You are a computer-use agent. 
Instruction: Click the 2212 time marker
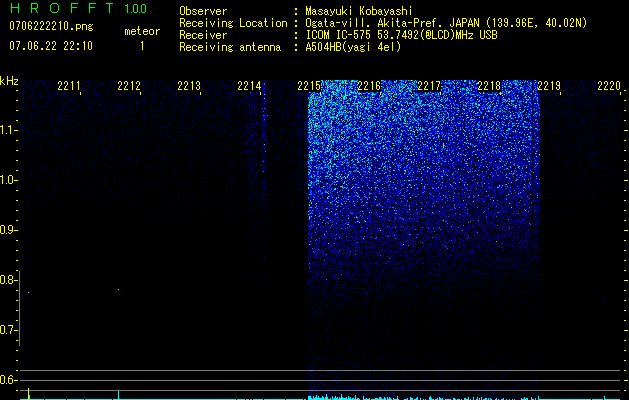[129, 86]
